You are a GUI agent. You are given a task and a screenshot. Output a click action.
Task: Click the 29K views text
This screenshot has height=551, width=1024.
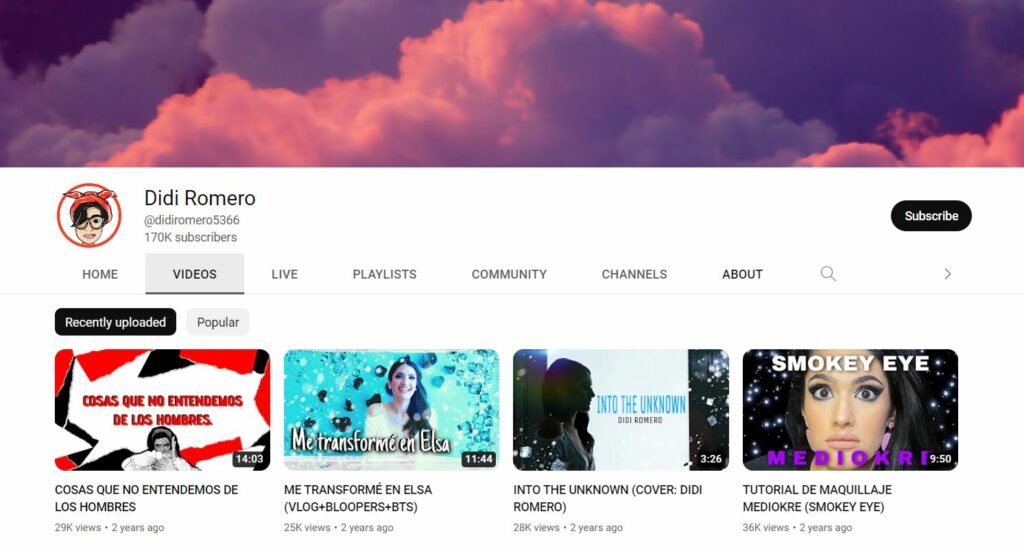(x=78, y=527)
